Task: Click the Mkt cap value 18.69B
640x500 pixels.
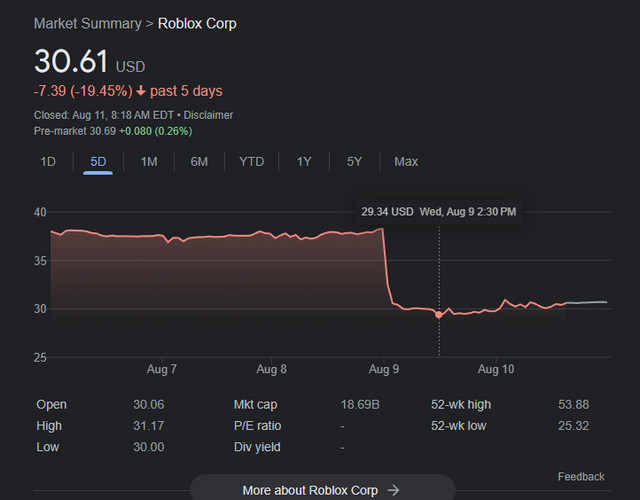Action: tap(360, 404)
